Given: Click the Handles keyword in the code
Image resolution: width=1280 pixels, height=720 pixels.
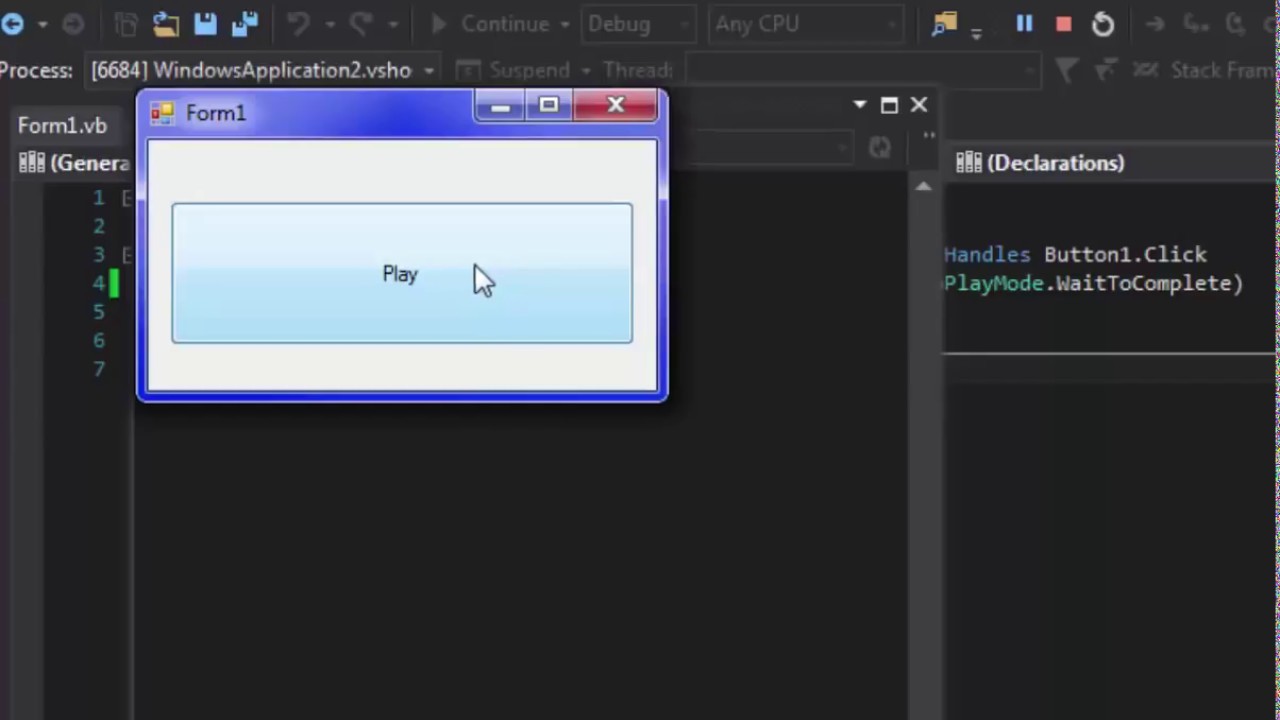Looking at the screenshot, I should click(x=987, y=255).
